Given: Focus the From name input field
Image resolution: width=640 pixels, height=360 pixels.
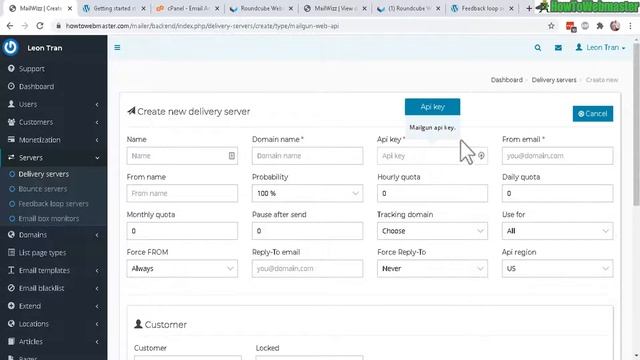Looking at the screenshot, I should coord(182,193).
